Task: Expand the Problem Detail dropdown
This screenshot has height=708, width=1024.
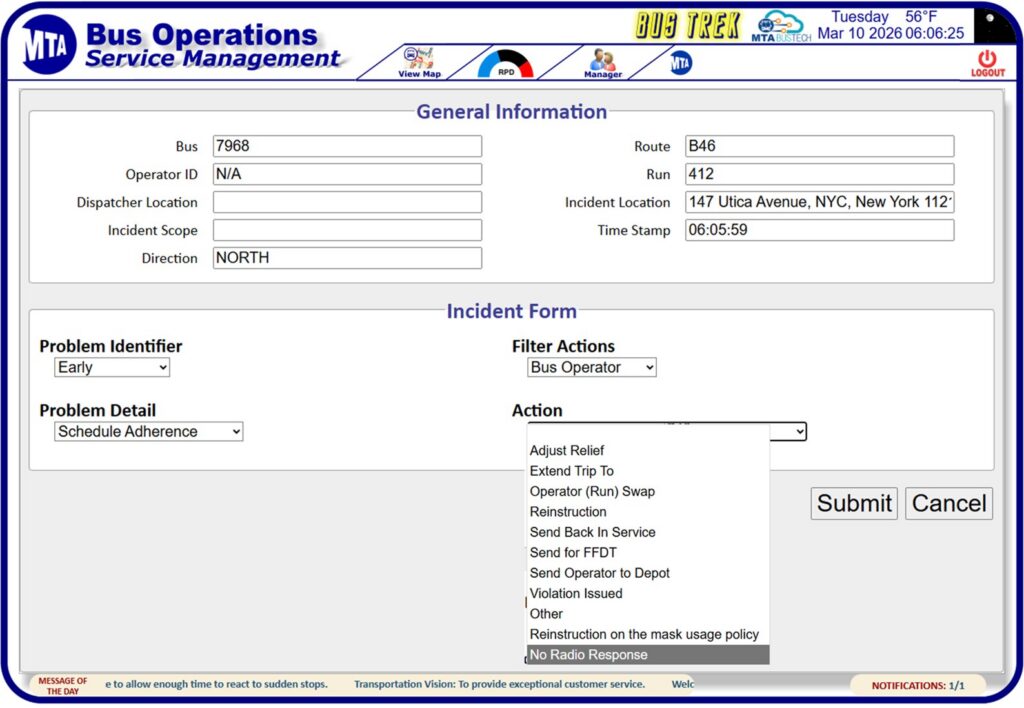Action: coord(148,432)
